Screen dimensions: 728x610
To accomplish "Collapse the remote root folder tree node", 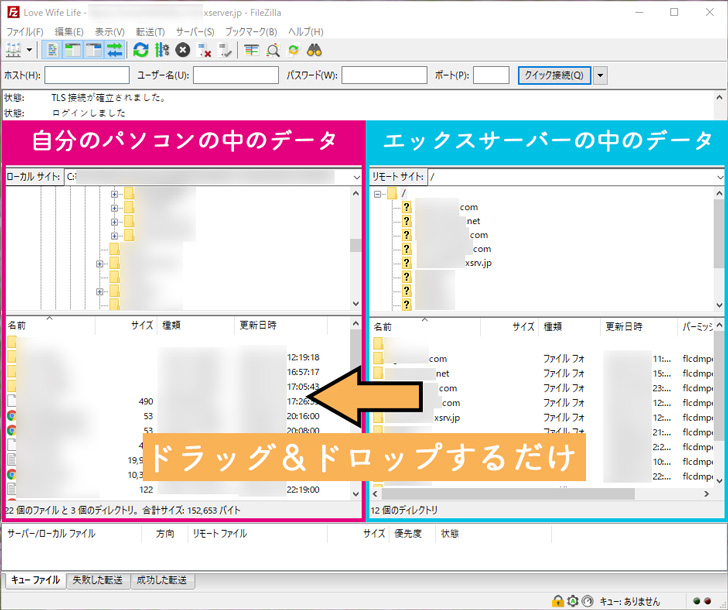I will [378, 194].
